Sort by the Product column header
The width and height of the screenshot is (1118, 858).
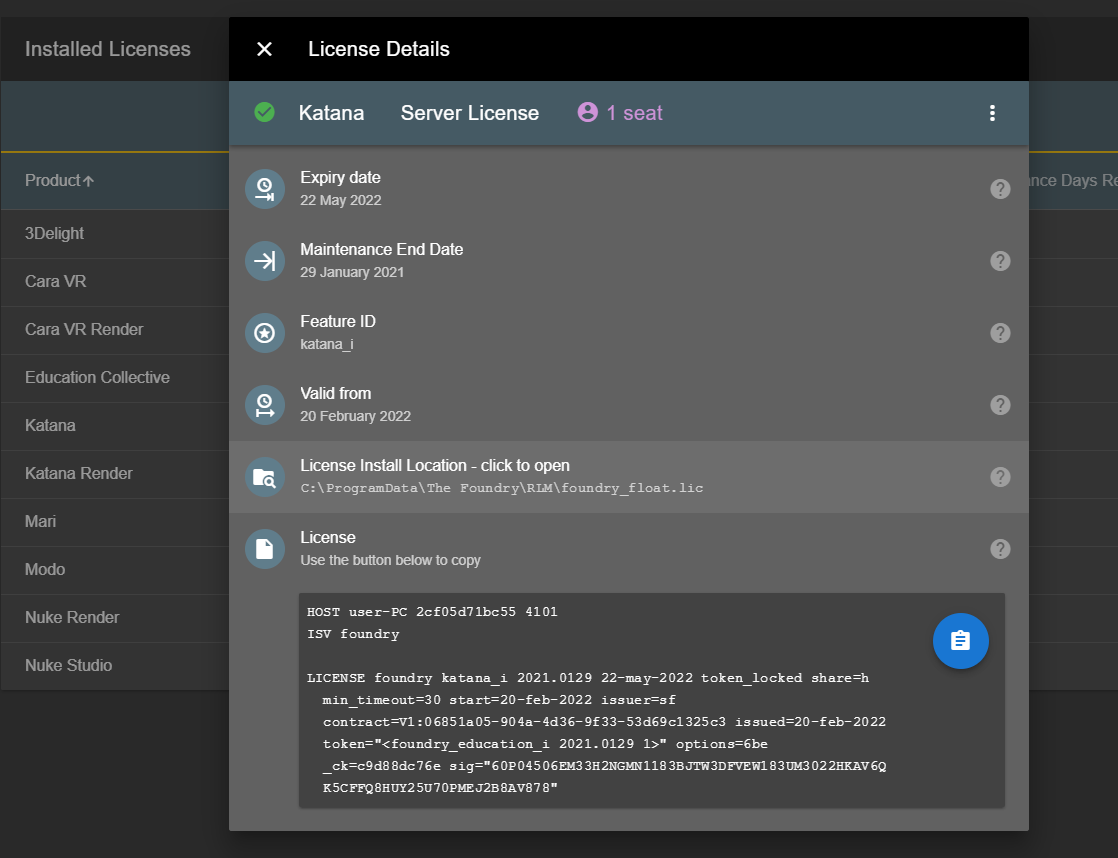[59, 180]
